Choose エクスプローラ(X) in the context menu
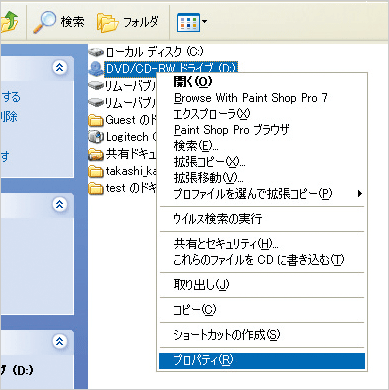389x390 pixels. click(x=262, y=114)
